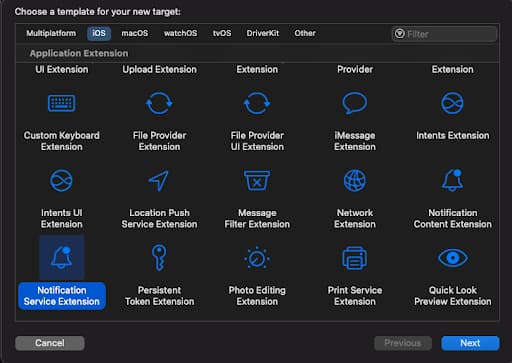Click the 'Location Push Service Extension' label

[x=159, y=218]
